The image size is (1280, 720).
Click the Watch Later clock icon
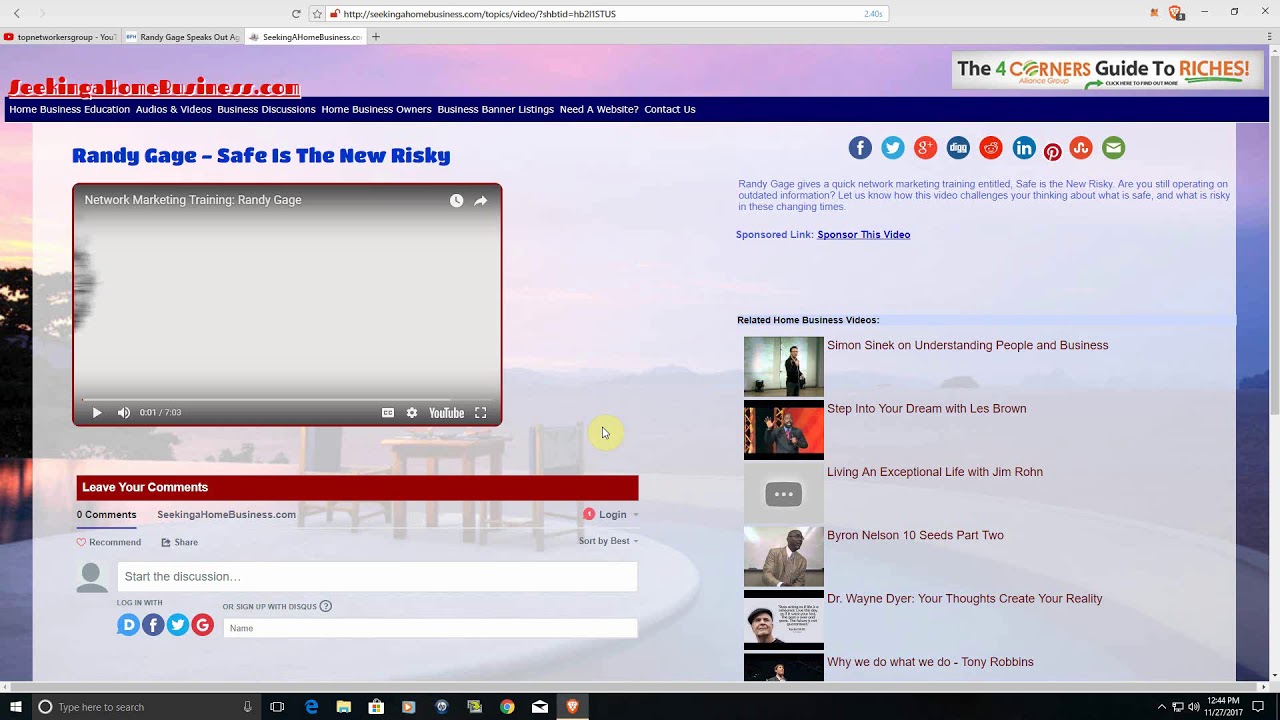[x=456, y=200]
